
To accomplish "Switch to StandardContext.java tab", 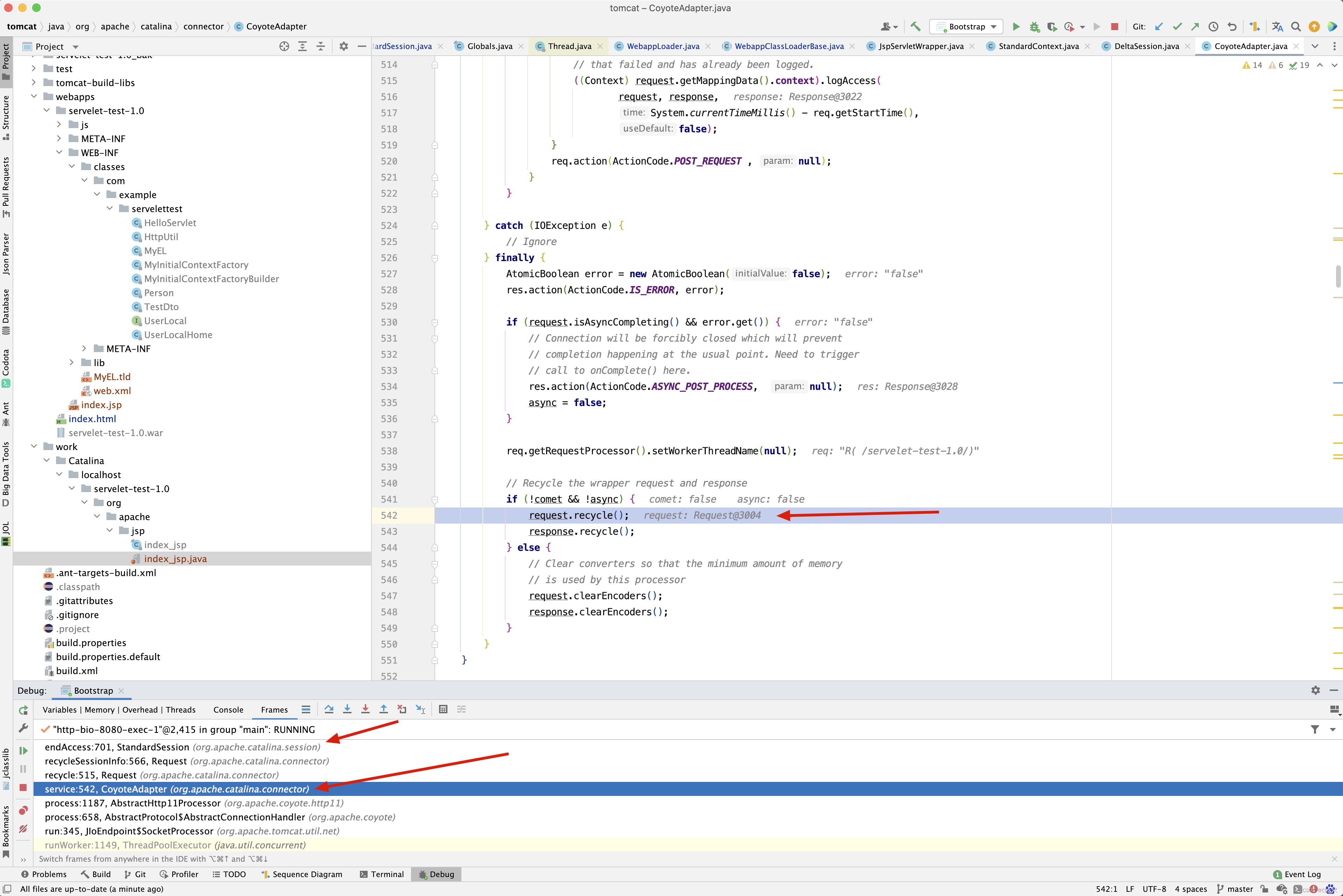I will (1038, 46).
